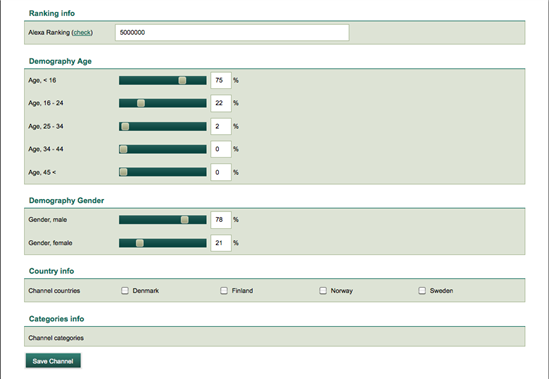Click the Age 16 - 24 slider handle

pyautogui.click(x=141, y=103)
